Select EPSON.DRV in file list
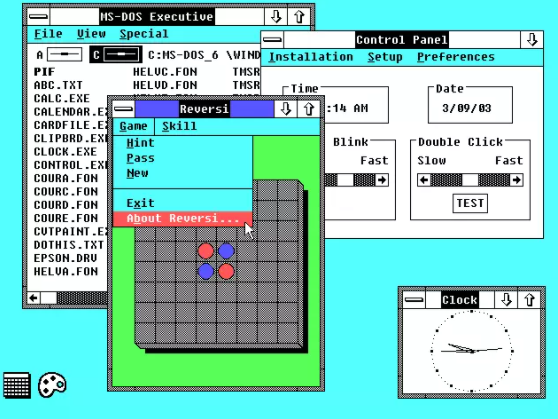The image size is (558, 419). coord(65,258)
